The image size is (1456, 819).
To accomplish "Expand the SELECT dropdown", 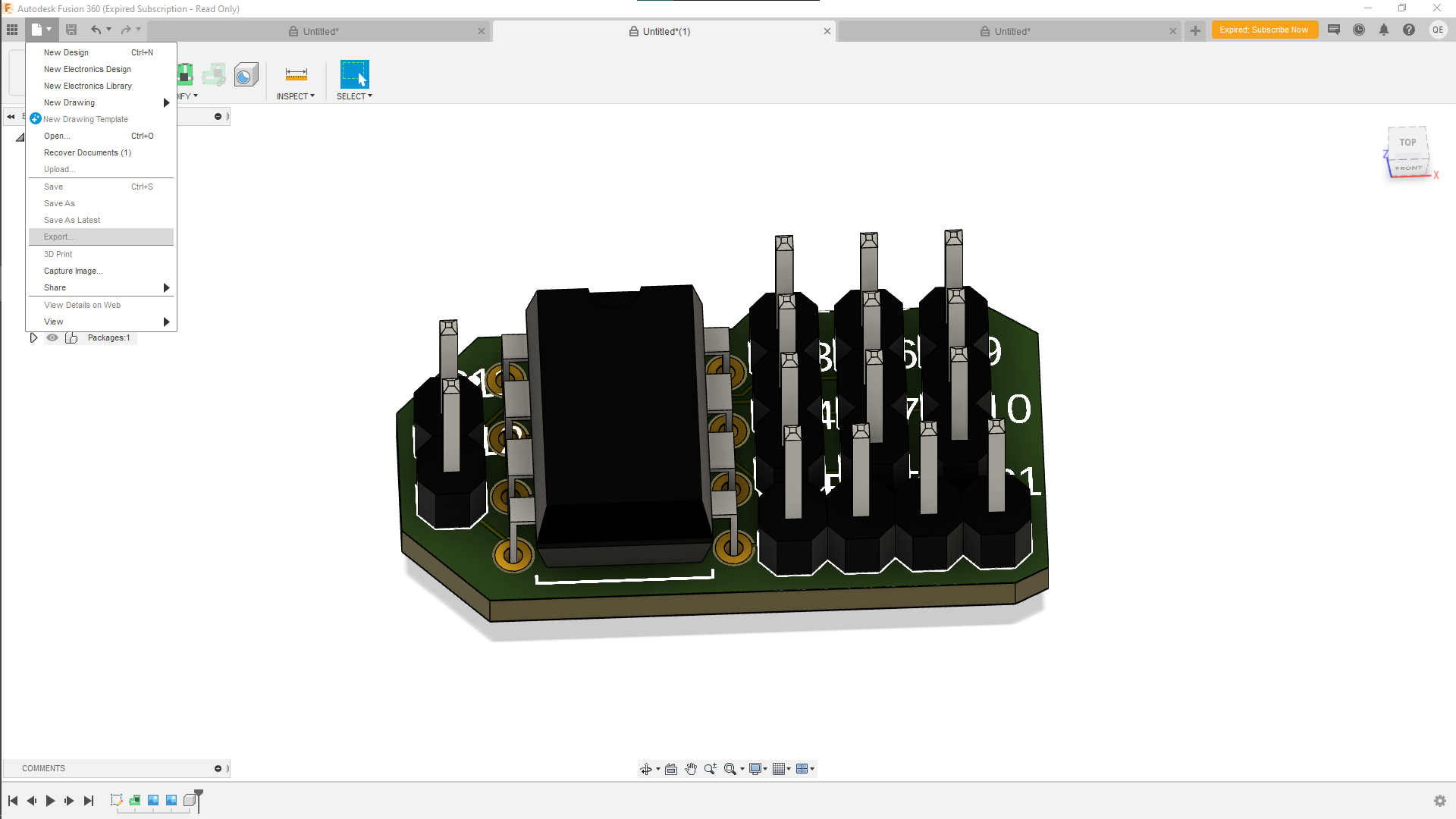I will [354, 96].
